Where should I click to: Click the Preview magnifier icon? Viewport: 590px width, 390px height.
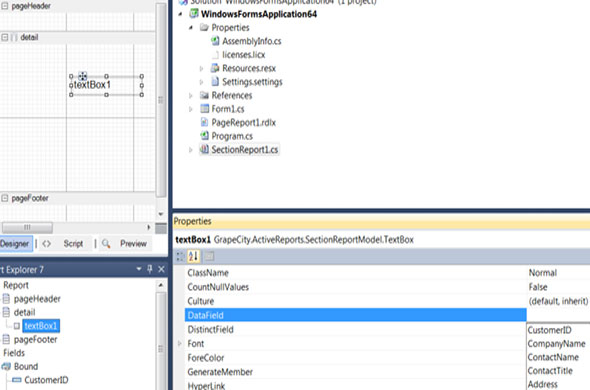(106, 244)
